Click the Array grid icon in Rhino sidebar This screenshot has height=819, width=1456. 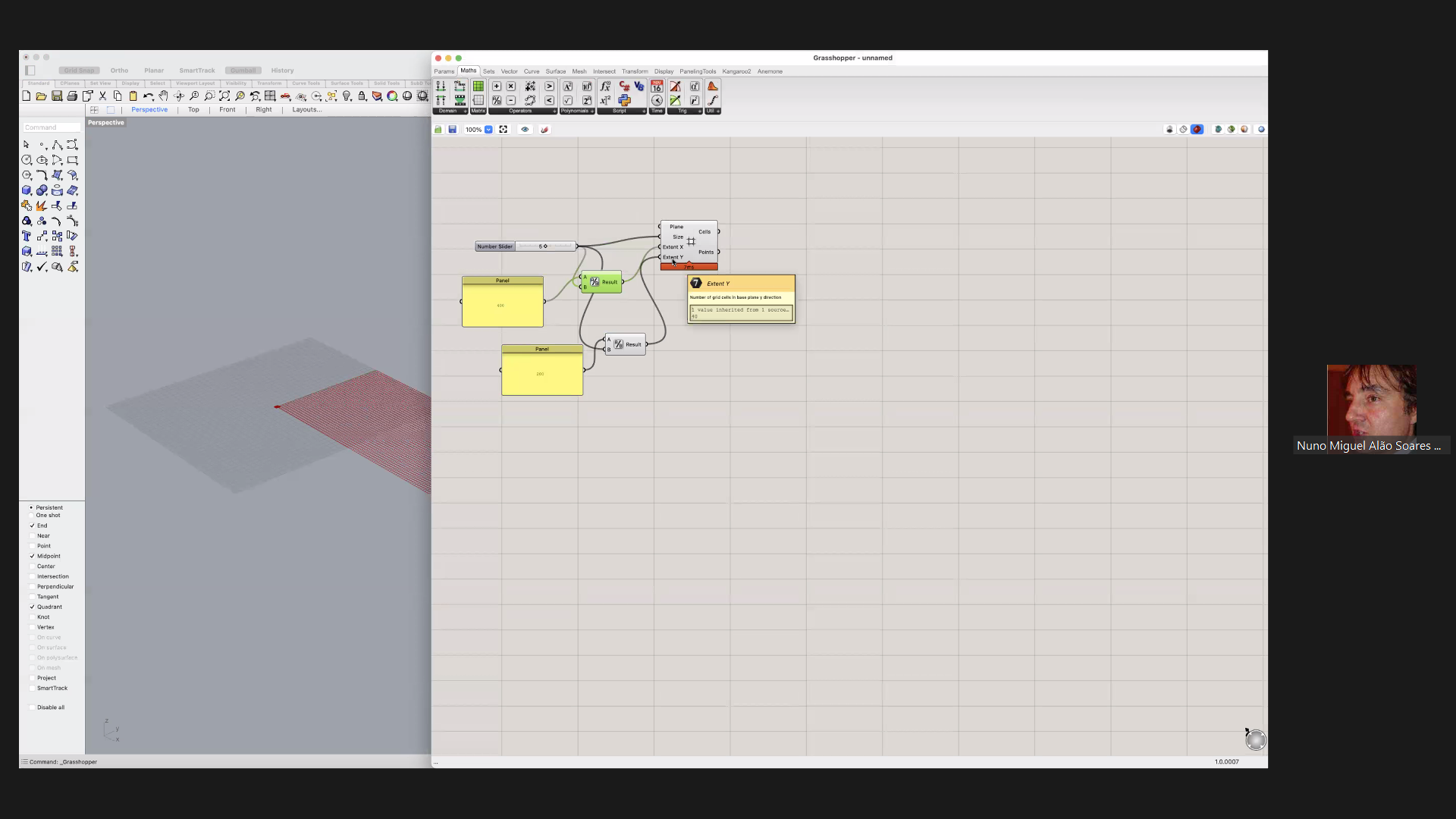[x=57, y=251]
